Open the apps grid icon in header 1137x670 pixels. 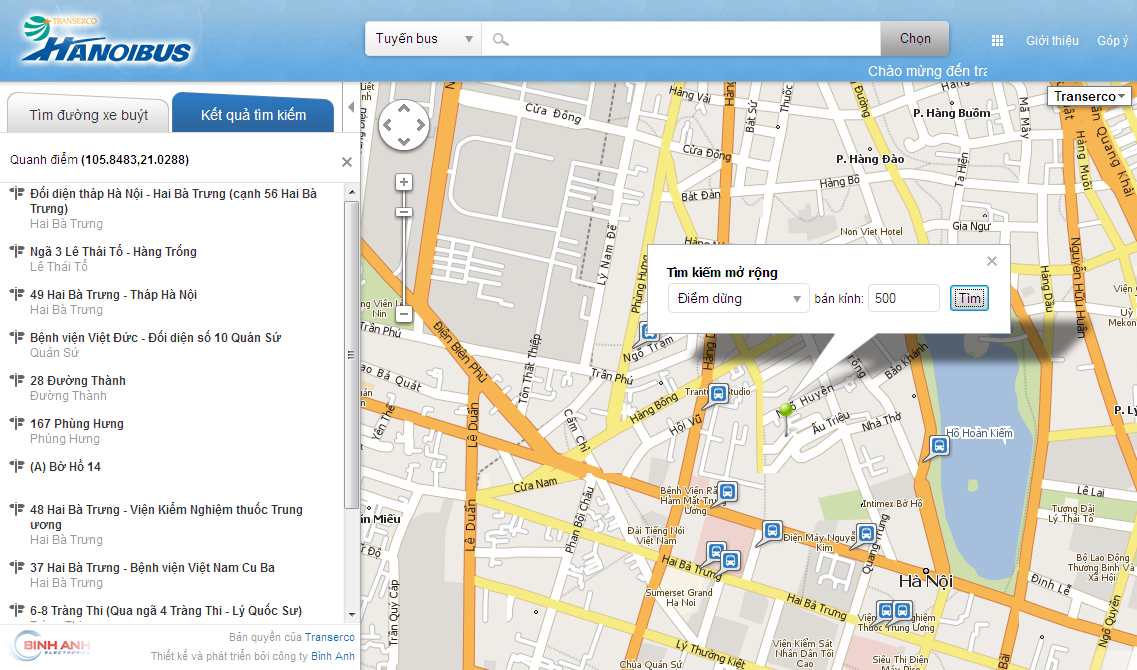point(997,41)
